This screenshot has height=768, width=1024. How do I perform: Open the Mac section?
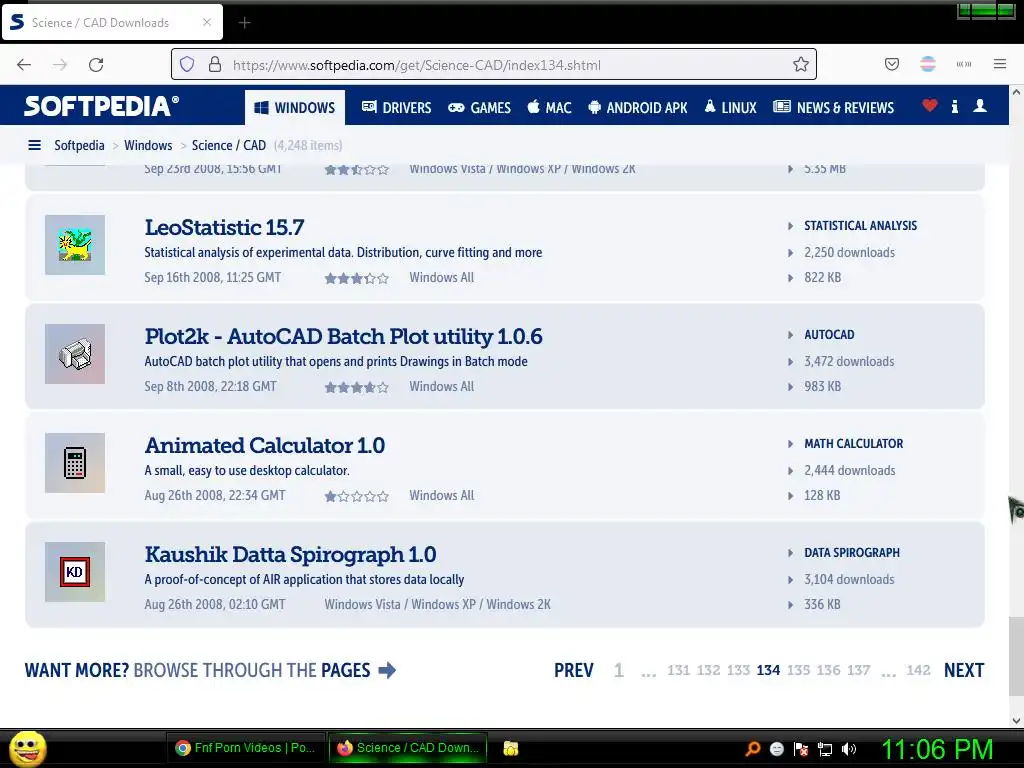[549, 108]
